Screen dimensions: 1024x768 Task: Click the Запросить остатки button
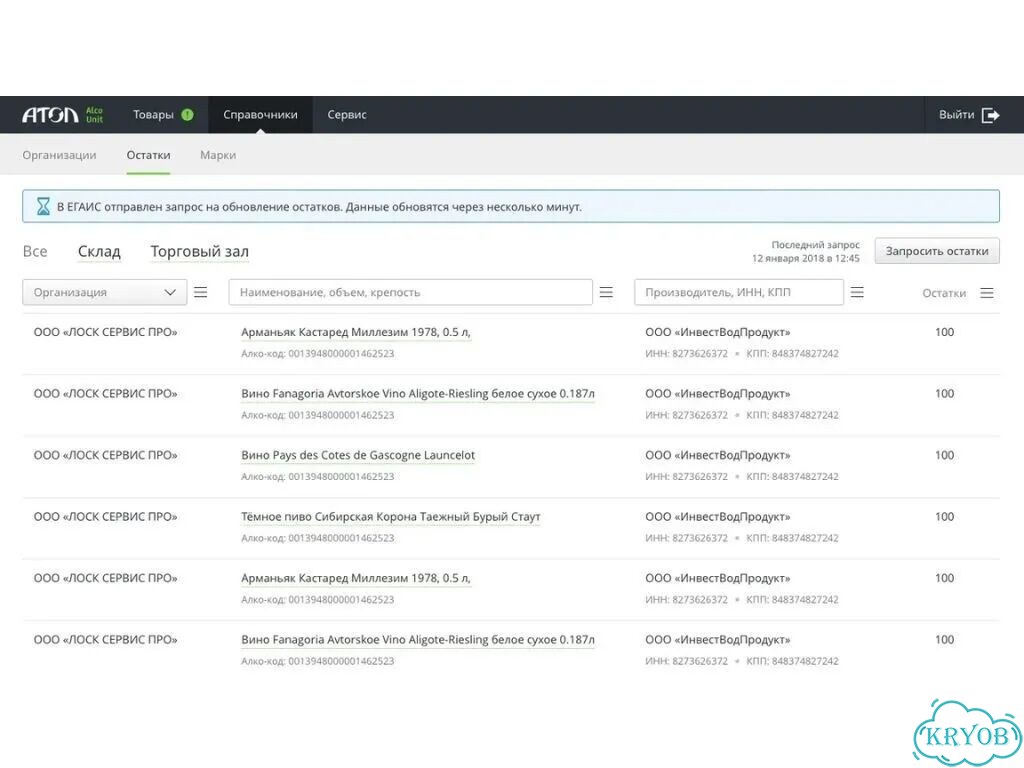point(936,251)
